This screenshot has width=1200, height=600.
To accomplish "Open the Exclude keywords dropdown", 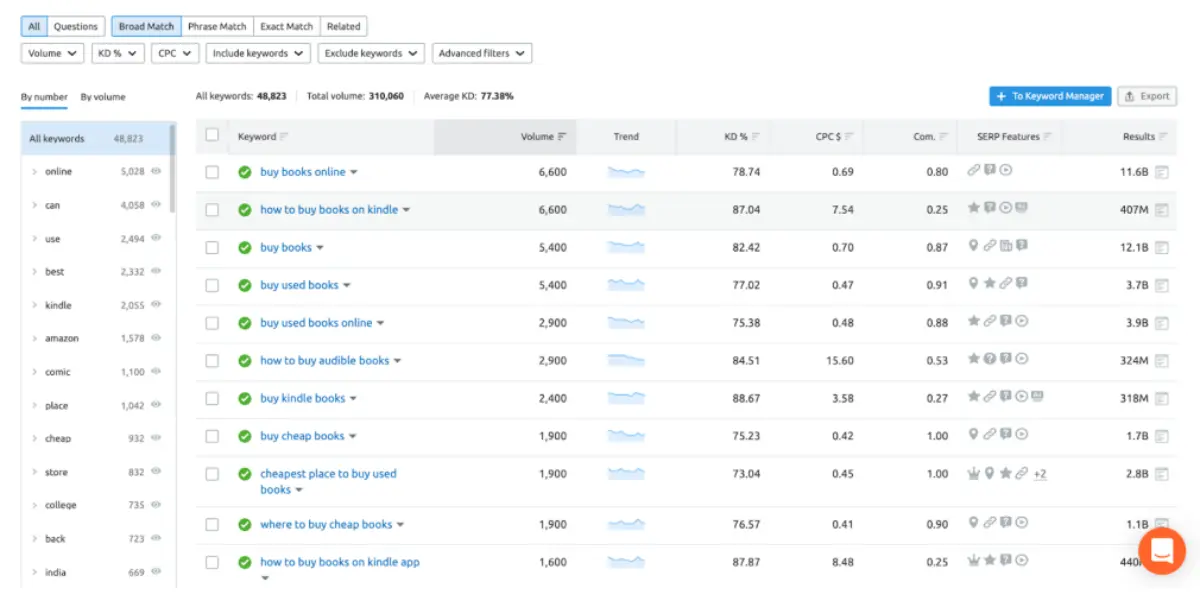I will point(371,53).
